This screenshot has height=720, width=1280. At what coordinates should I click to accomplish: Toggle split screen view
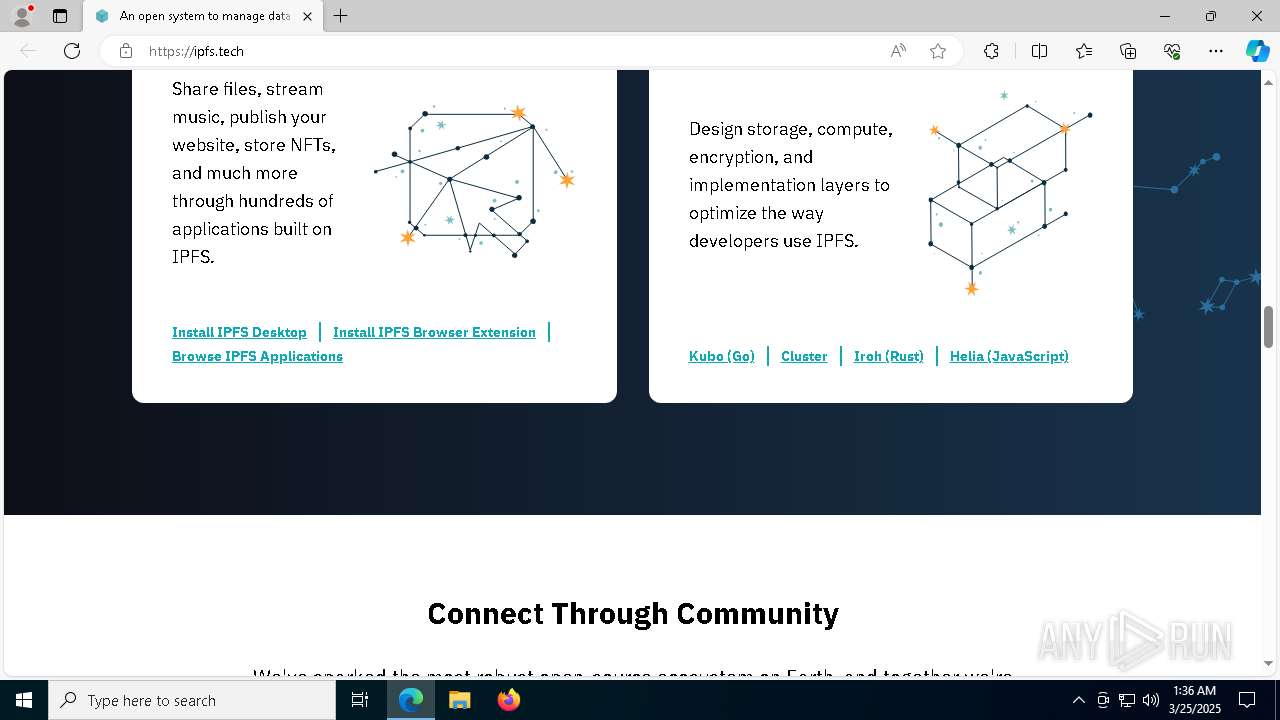1039,51
